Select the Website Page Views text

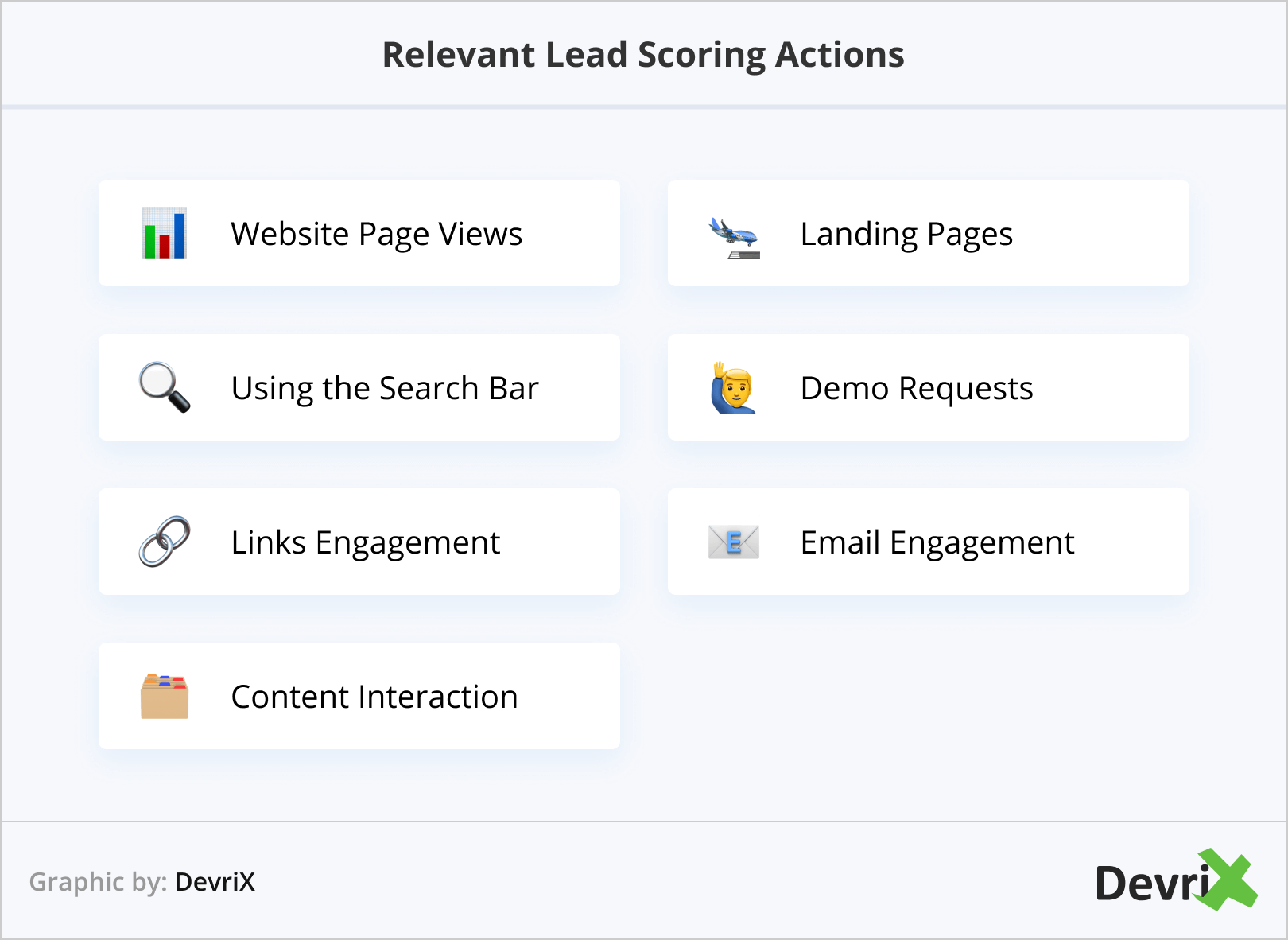(x=376, y=234)
